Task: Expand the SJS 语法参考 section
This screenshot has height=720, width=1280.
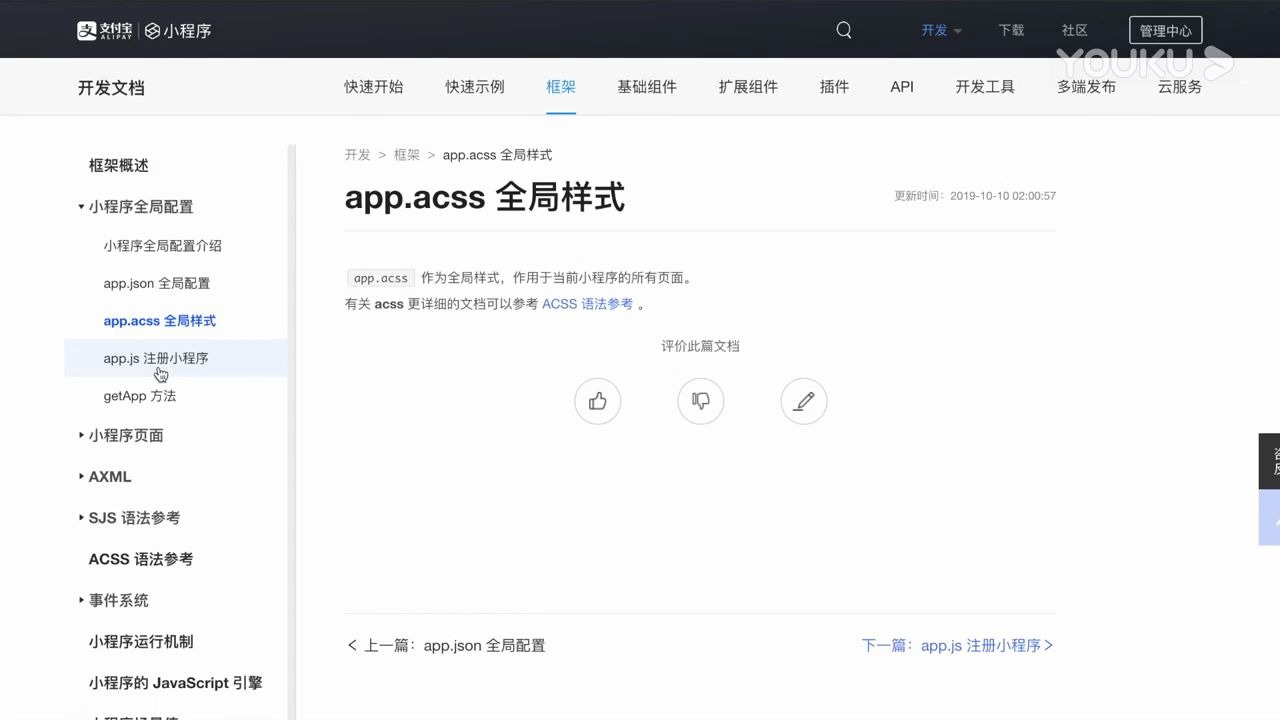Action: [x=81, y=517]
